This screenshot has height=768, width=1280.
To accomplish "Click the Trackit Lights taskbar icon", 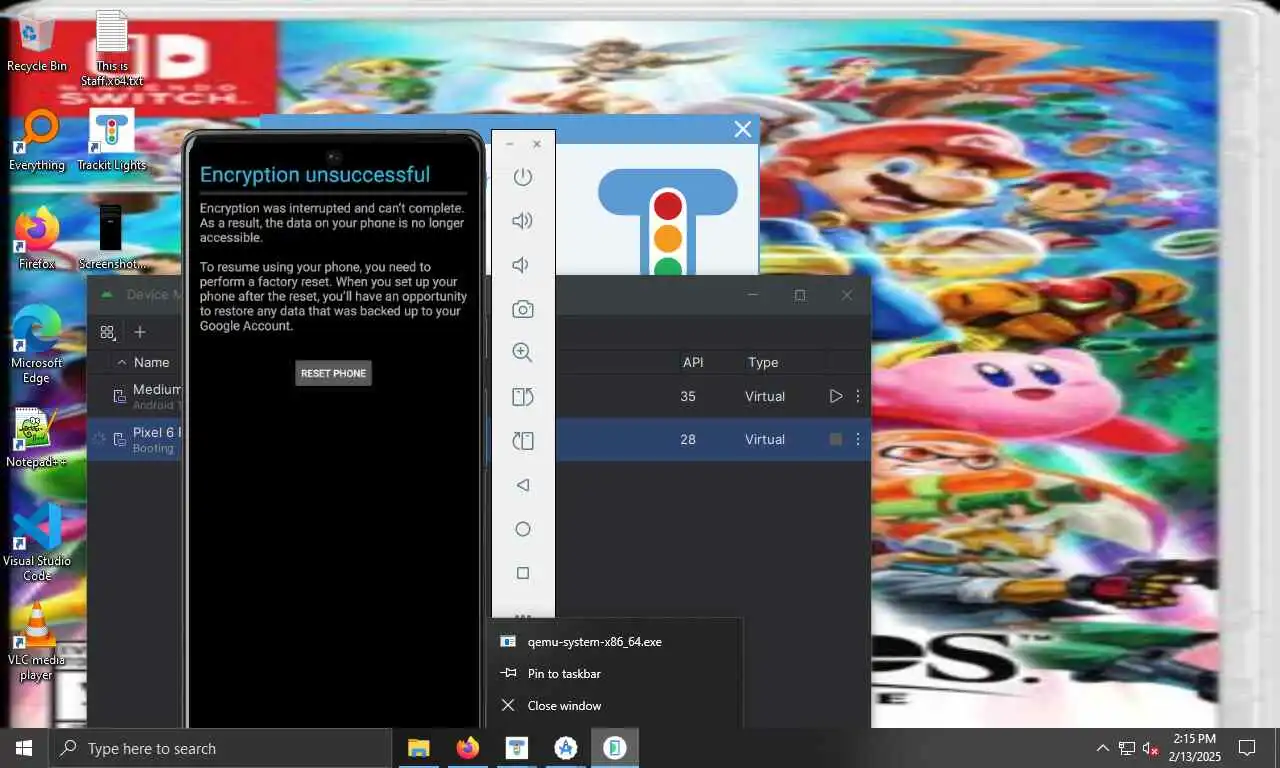I will click(516, 748).
